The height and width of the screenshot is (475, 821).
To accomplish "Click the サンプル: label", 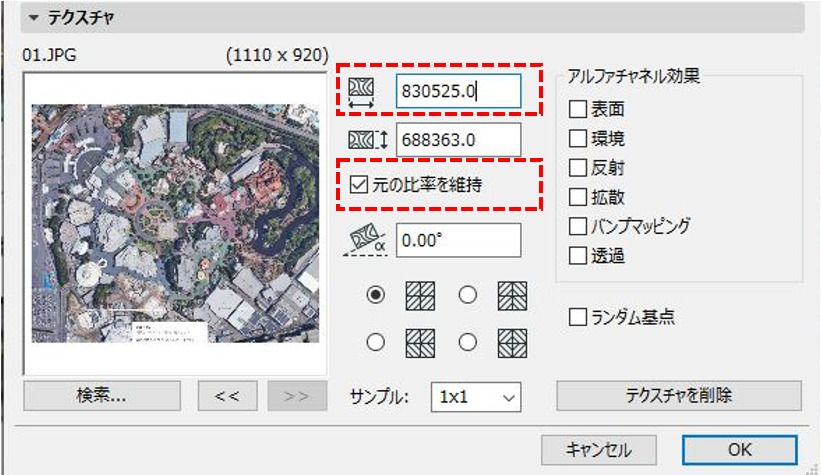I will [378, 396].
